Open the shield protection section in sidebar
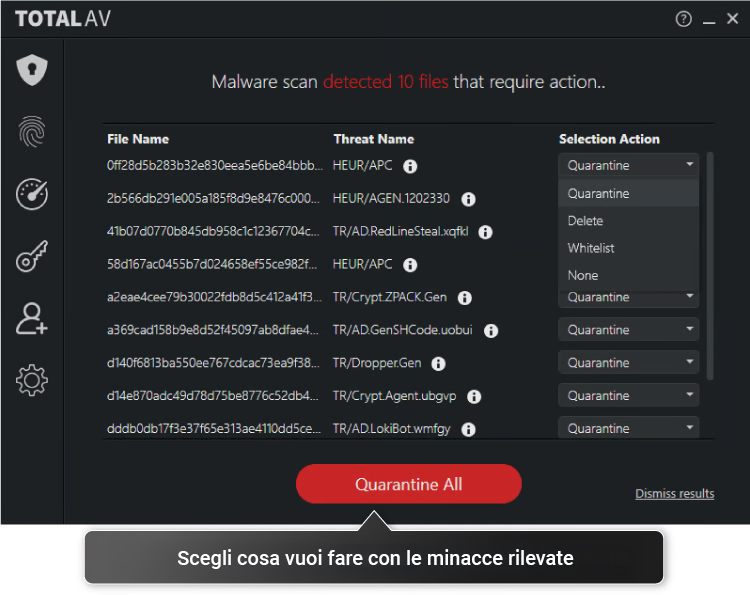Viewport: 750px width, 595px height. pyautogui.click(x=32, y=70)
